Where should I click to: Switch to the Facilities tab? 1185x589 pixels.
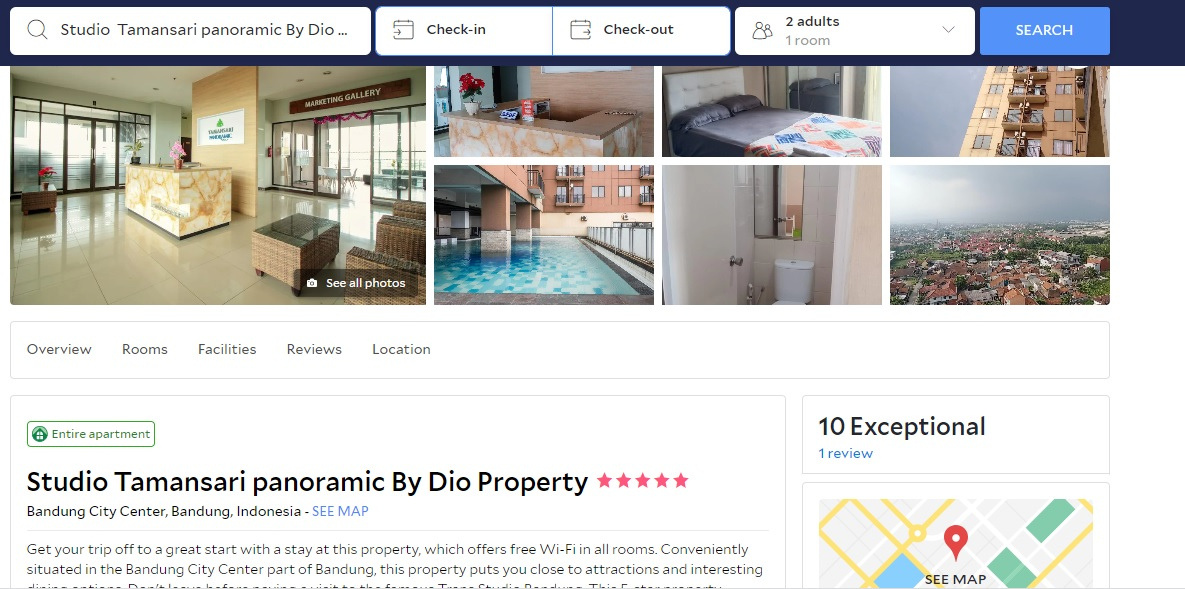pyautogui.click(x=227, y=349)
